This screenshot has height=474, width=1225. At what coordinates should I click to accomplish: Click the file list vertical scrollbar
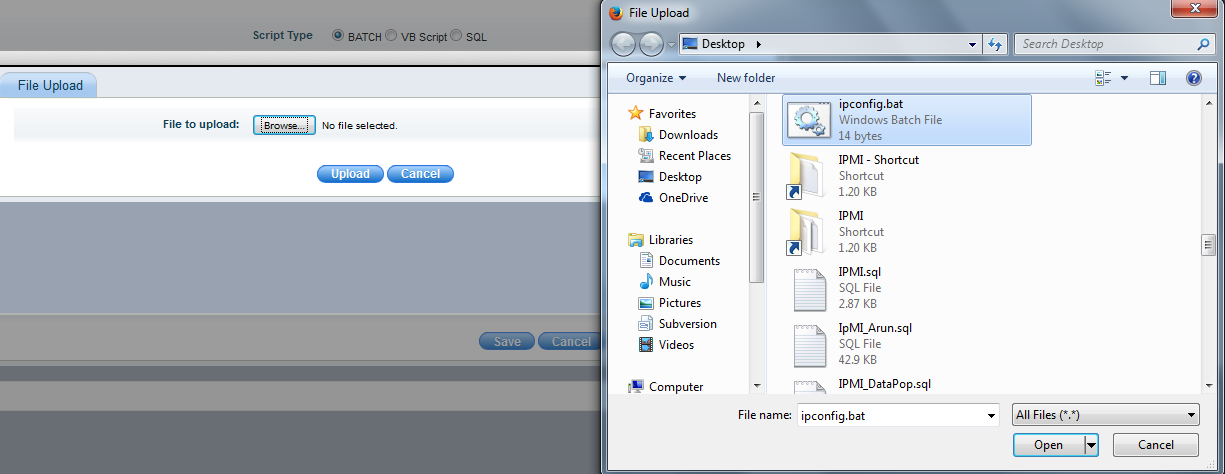click(1208, 245)
